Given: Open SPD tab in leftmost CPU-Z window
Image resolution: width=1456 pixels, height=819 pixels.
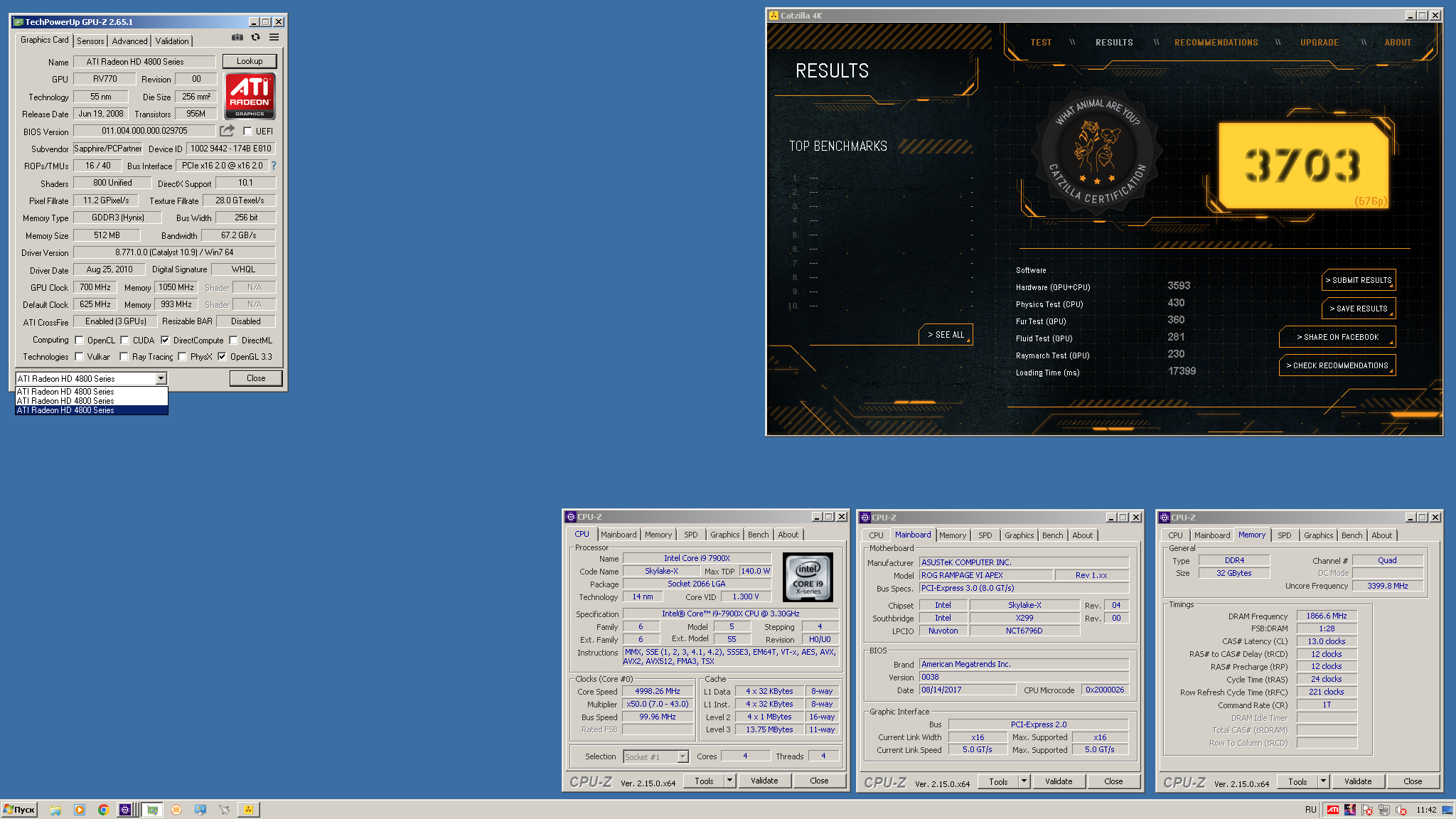Looking at the screenshot, I should coord(690,535).
